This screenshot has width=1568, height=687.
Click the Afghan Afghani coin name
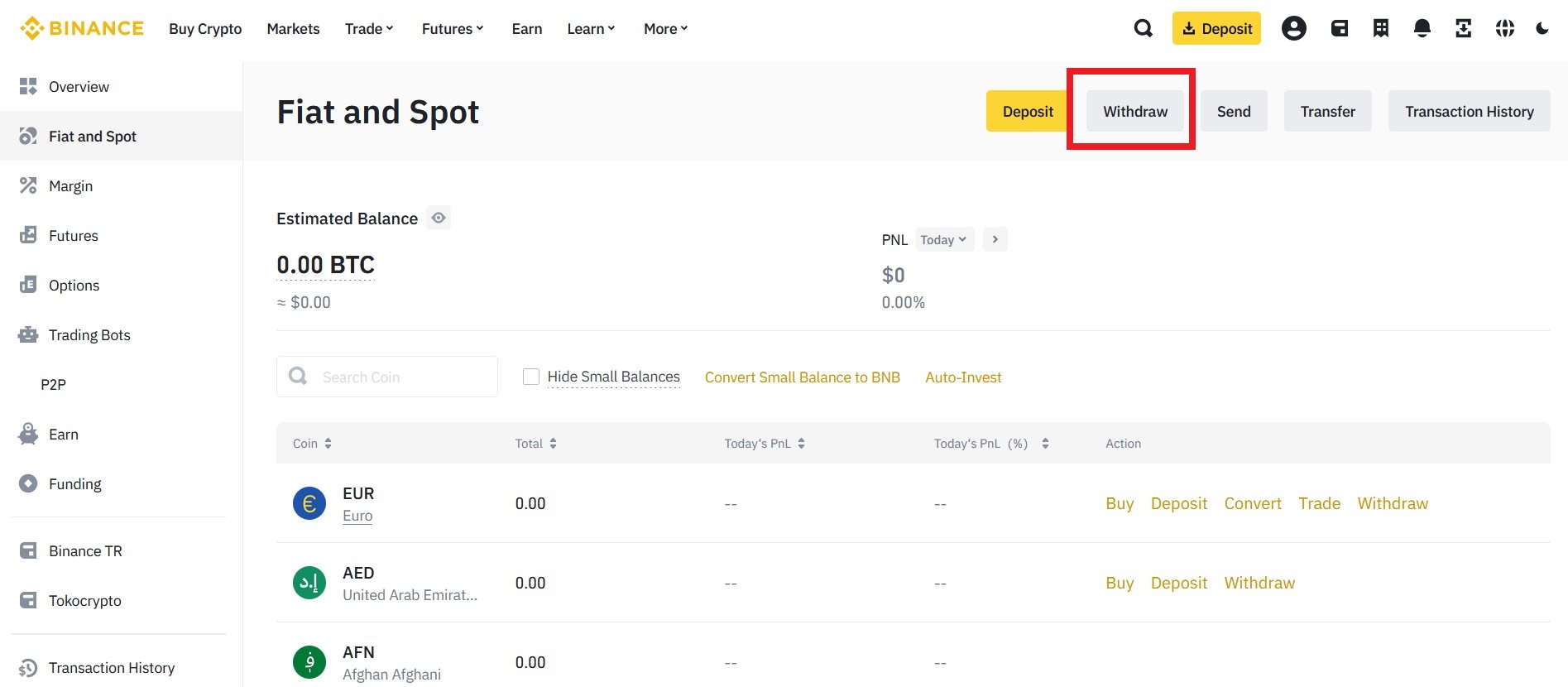(x=391, y=675)
